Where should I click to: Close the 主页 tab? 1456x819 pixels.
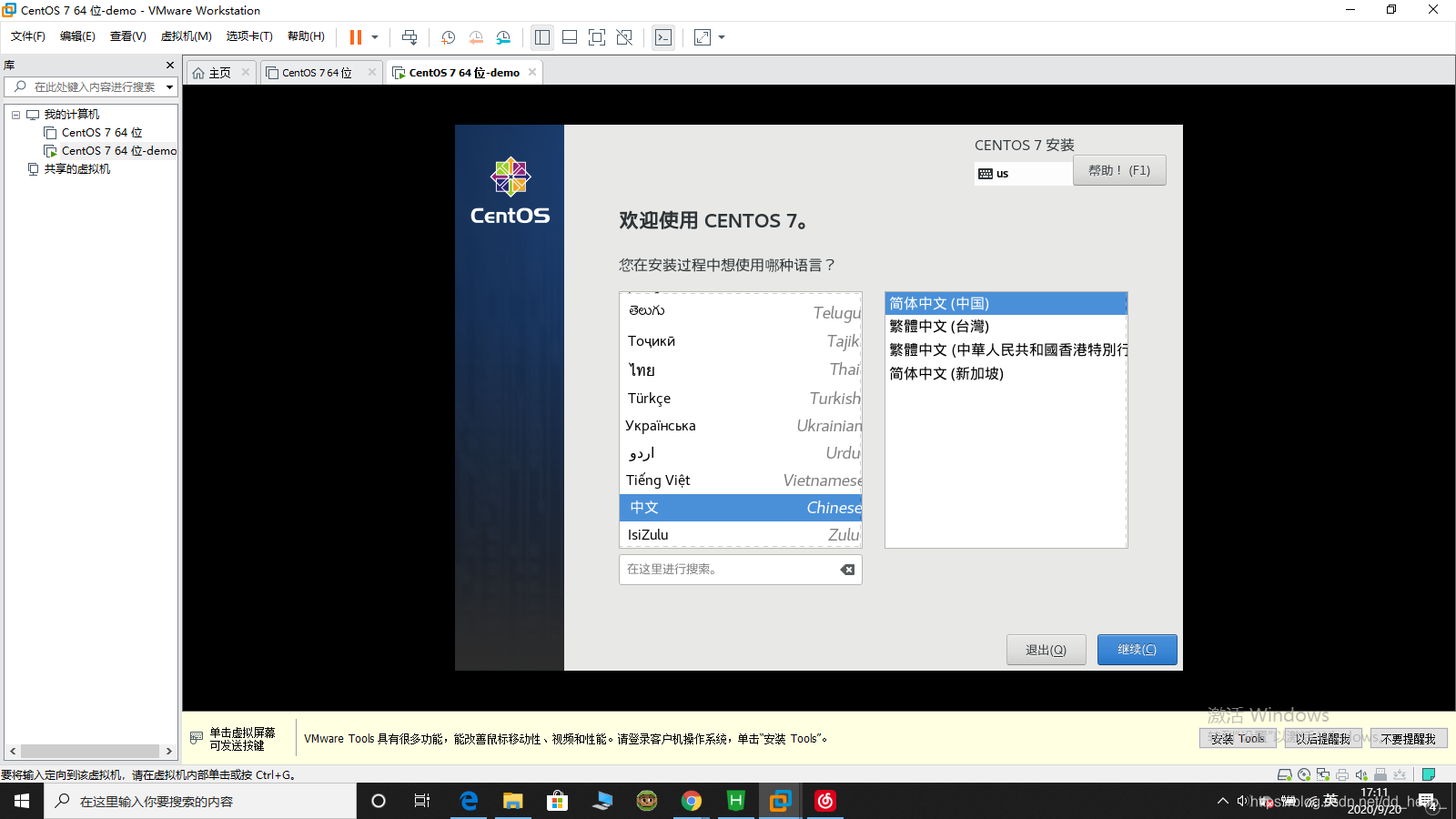[246, 72]
